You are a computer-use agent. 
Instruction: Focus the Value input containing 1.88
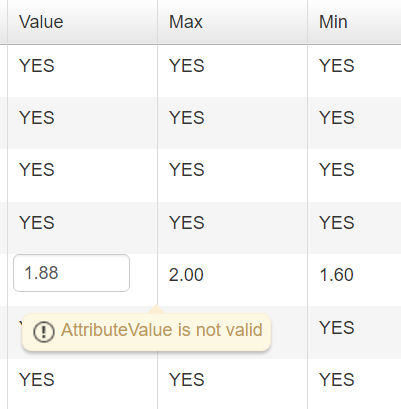pyautogui.click(x=71, y=273)
